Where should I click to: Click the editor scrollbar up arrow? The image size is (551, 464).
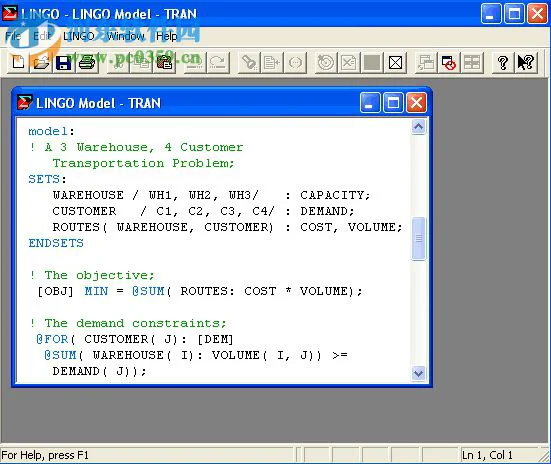point(418,127)
